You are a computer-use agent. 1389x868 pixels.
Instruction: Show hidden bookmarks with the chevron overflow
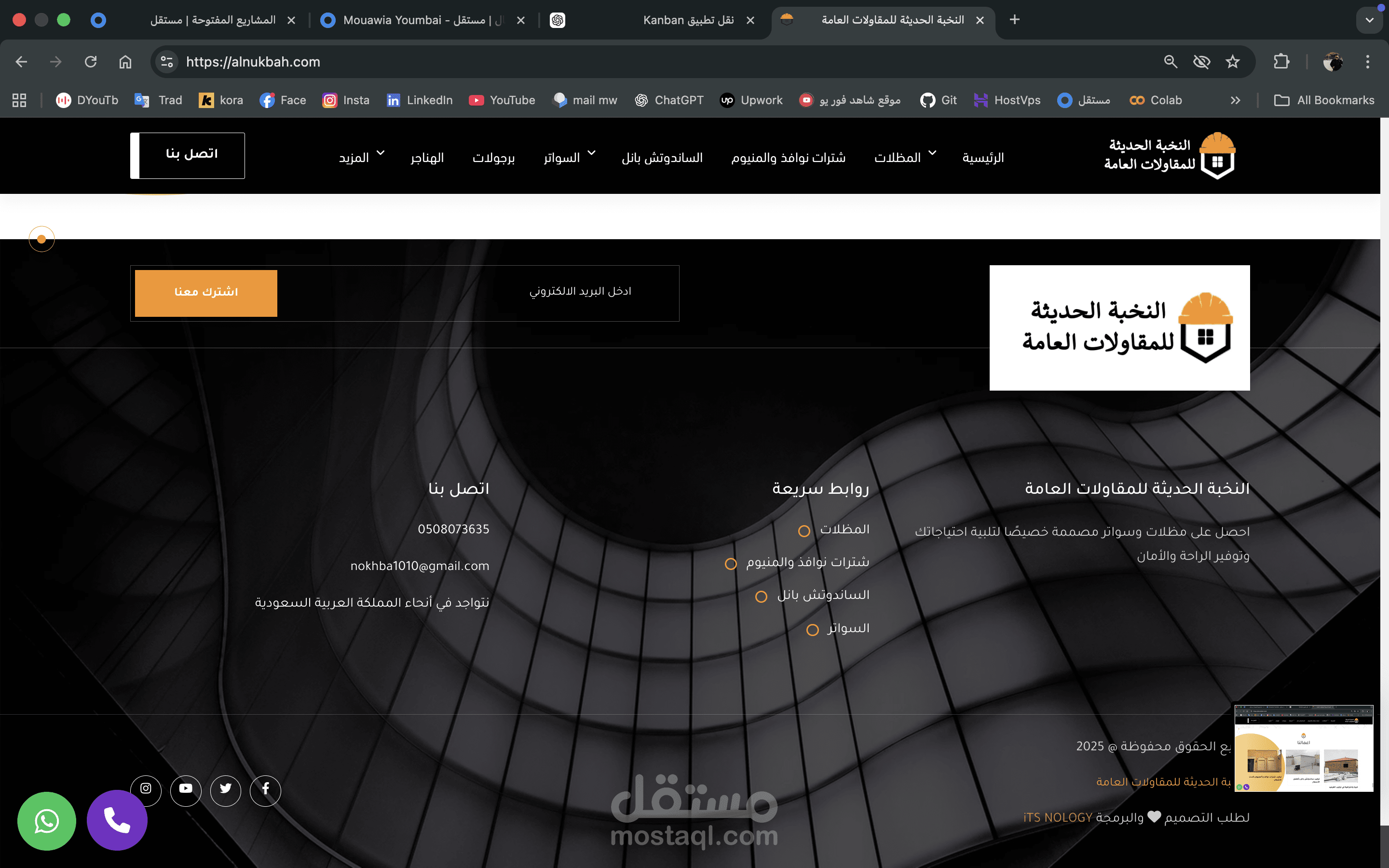(x=1235, y=100)
